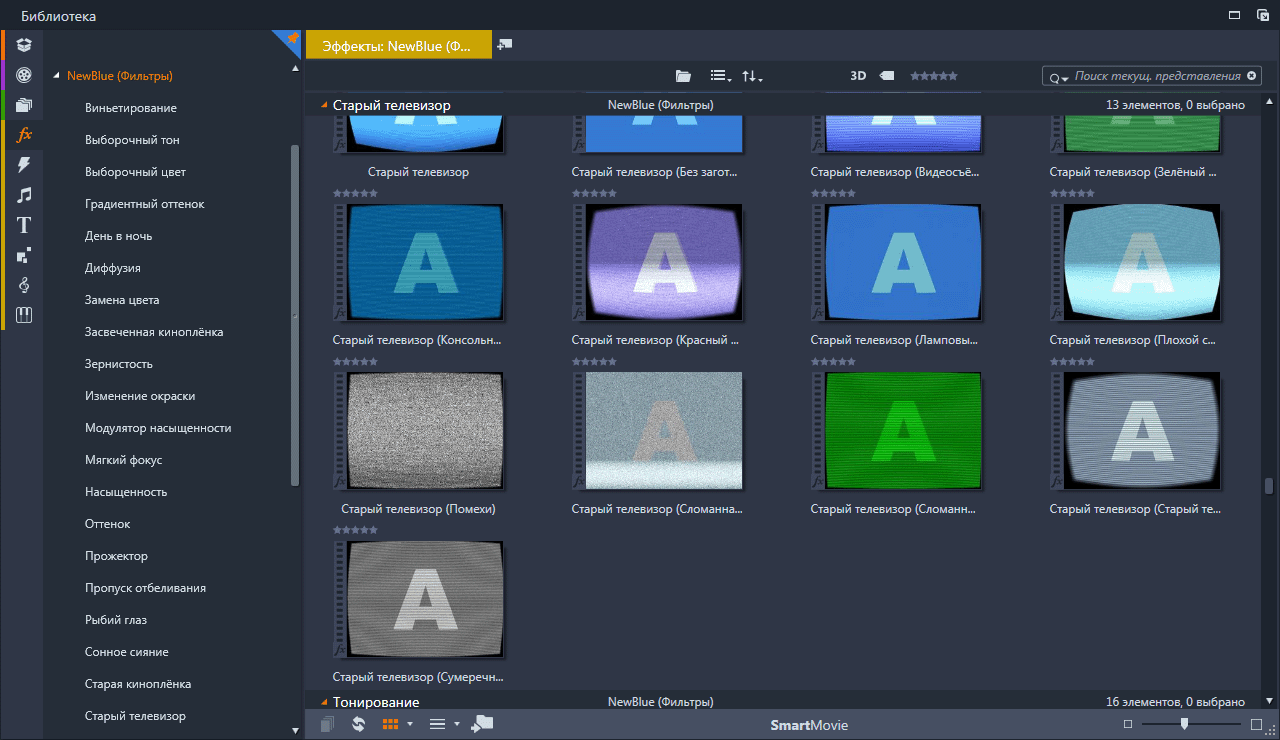1280x740 pixels.
Task: Add a new library tab
Action: (505, 44)
